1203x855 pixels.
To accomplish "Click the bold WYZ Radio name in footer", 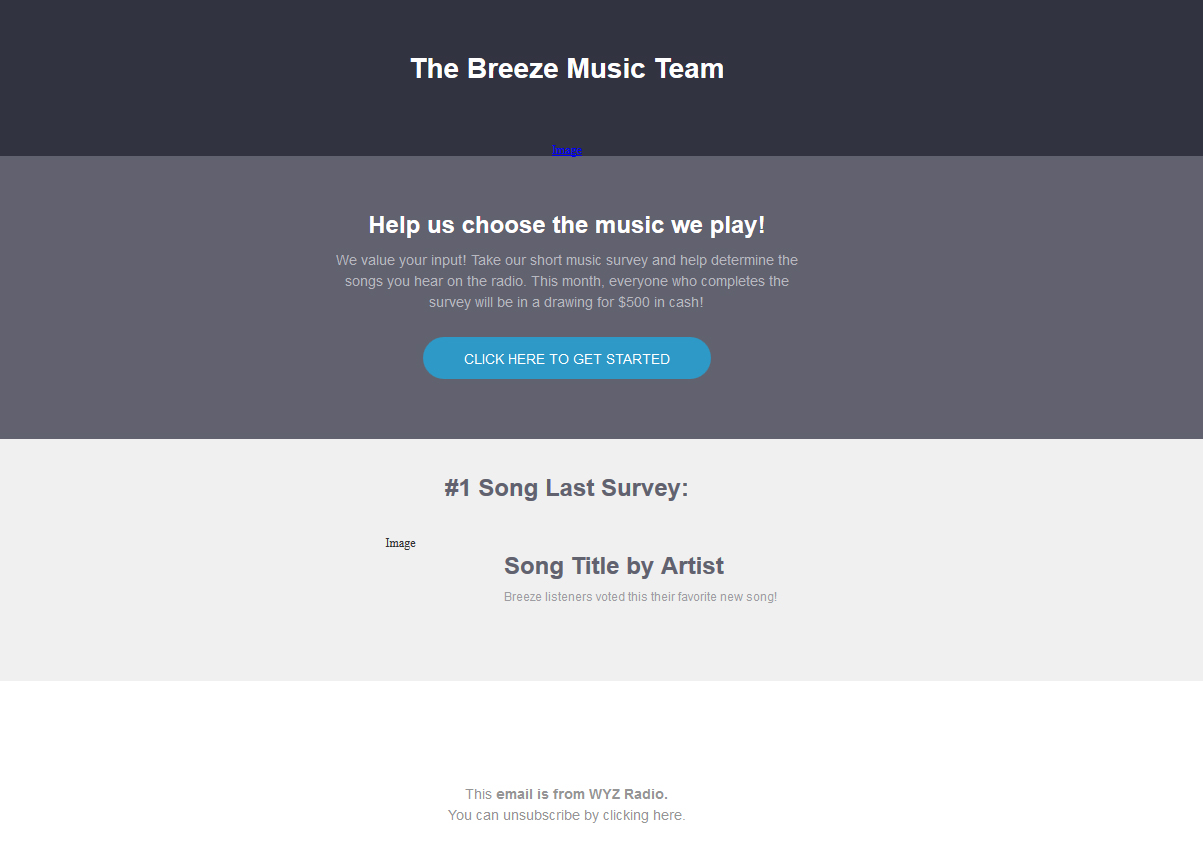I will [x=628, y=794].
